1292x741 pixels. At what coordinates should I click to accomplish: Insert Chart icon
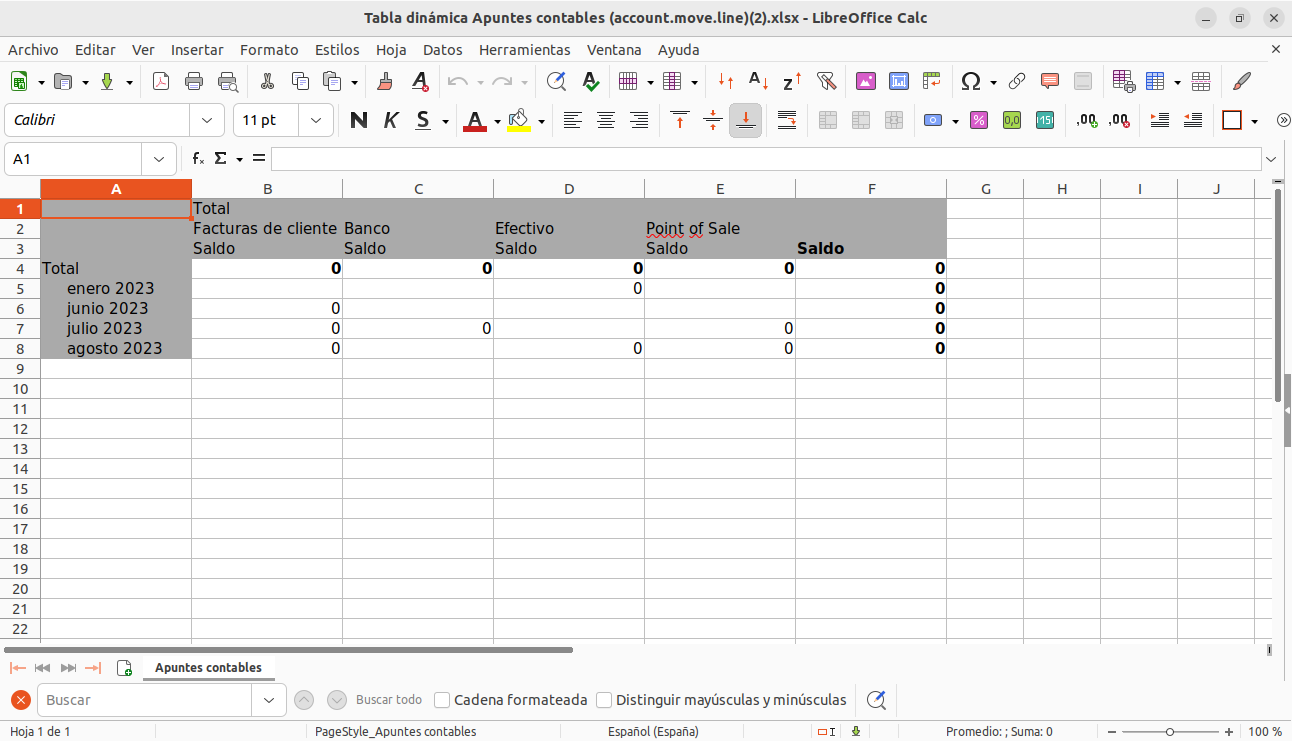[x=899, y=82]
